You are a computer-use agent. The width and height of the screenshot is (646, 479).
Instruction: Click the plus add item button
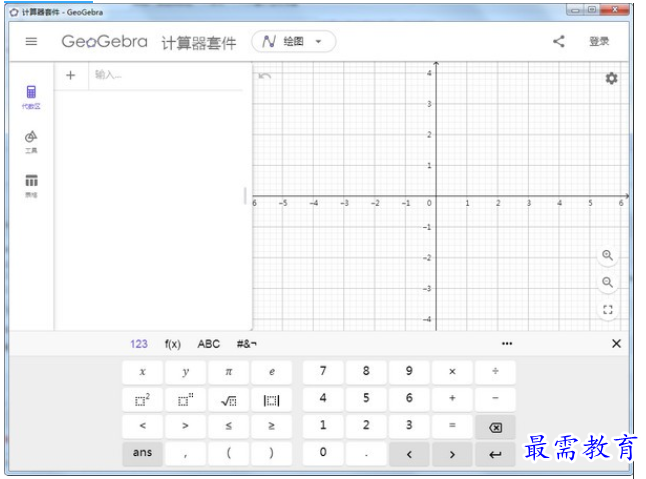click(71, 75)
